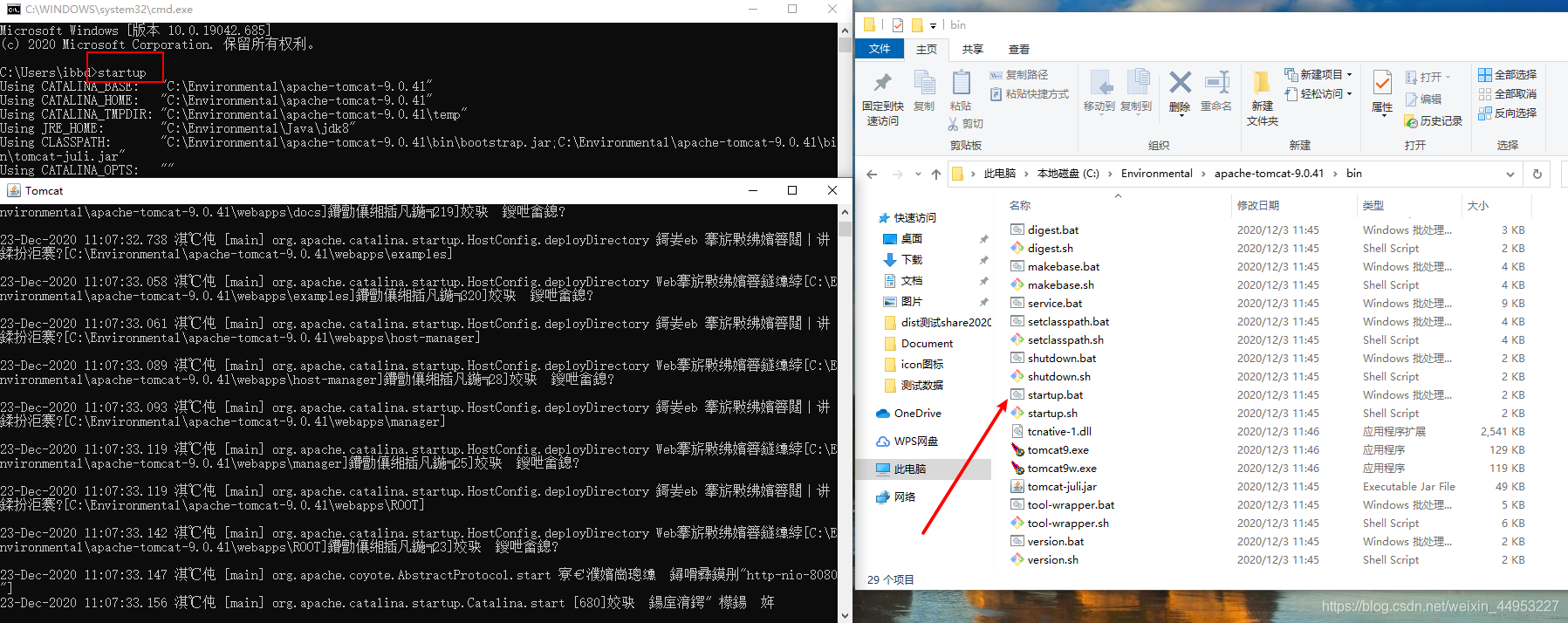Click Select all option
Screen dimensions: 1568x623
(1507, 75)
